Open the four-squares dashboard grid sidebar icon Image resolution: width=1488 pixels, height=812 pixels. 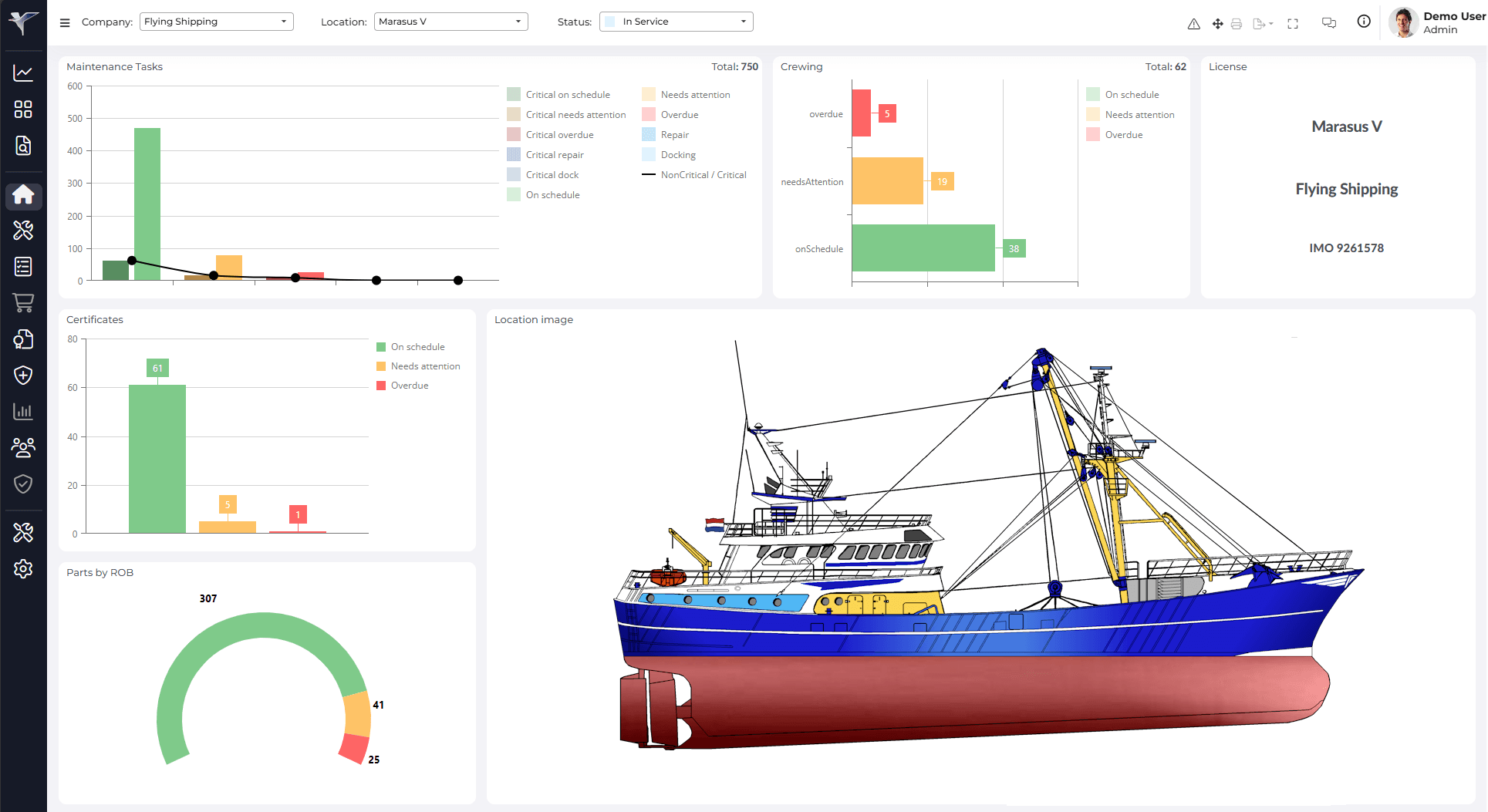pos(23,110)
